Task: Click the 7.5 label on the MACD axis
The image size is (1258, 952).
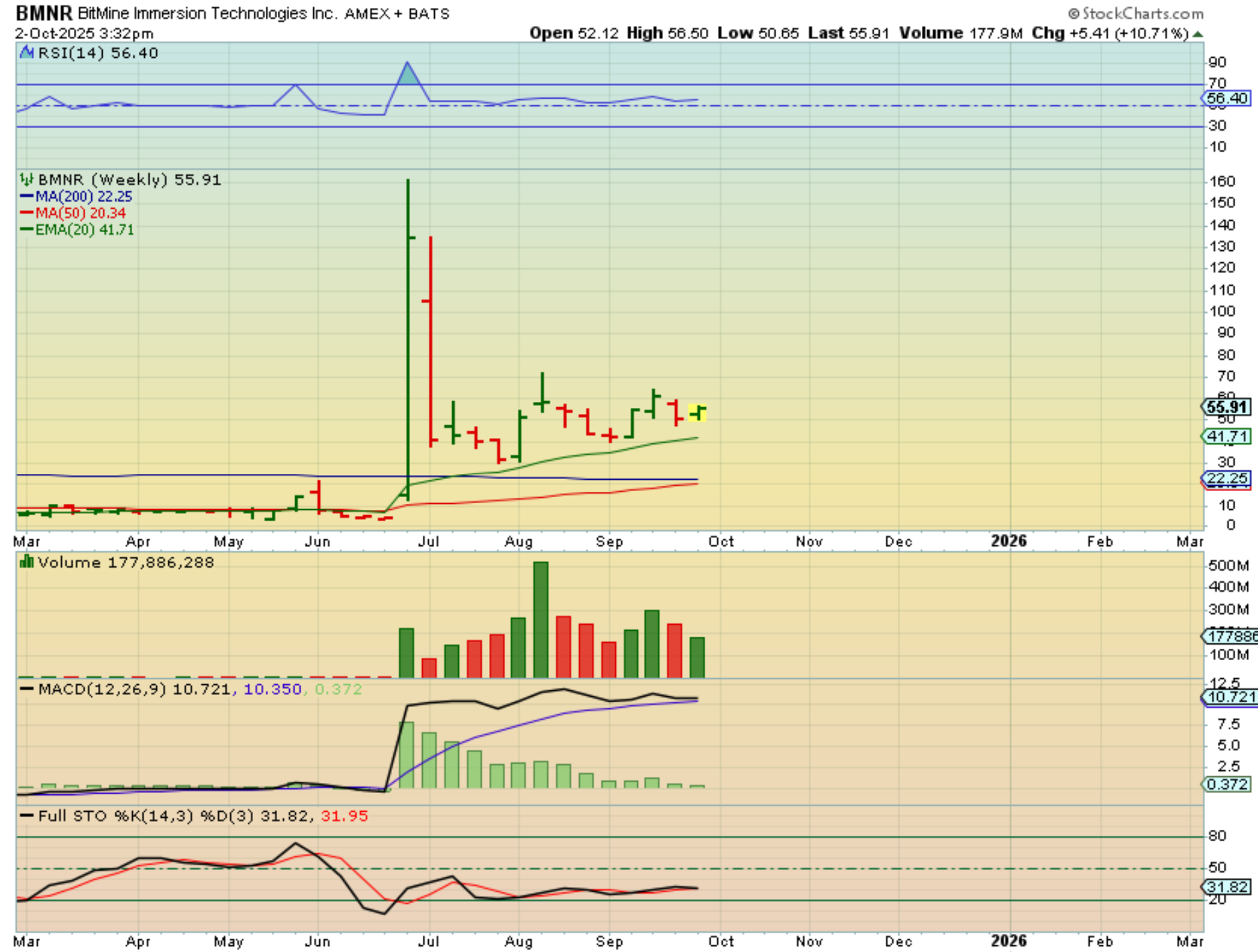Action: tap(1228, 724)
